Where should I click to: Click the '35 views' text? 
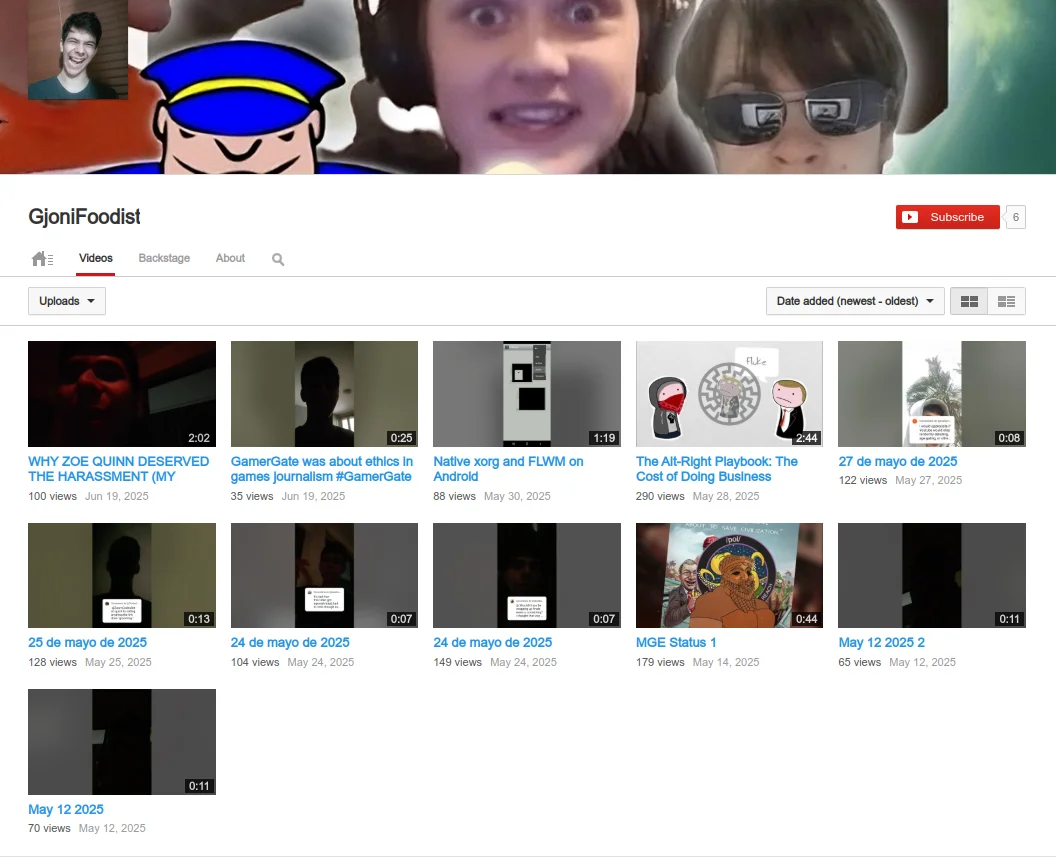point(252,496)
